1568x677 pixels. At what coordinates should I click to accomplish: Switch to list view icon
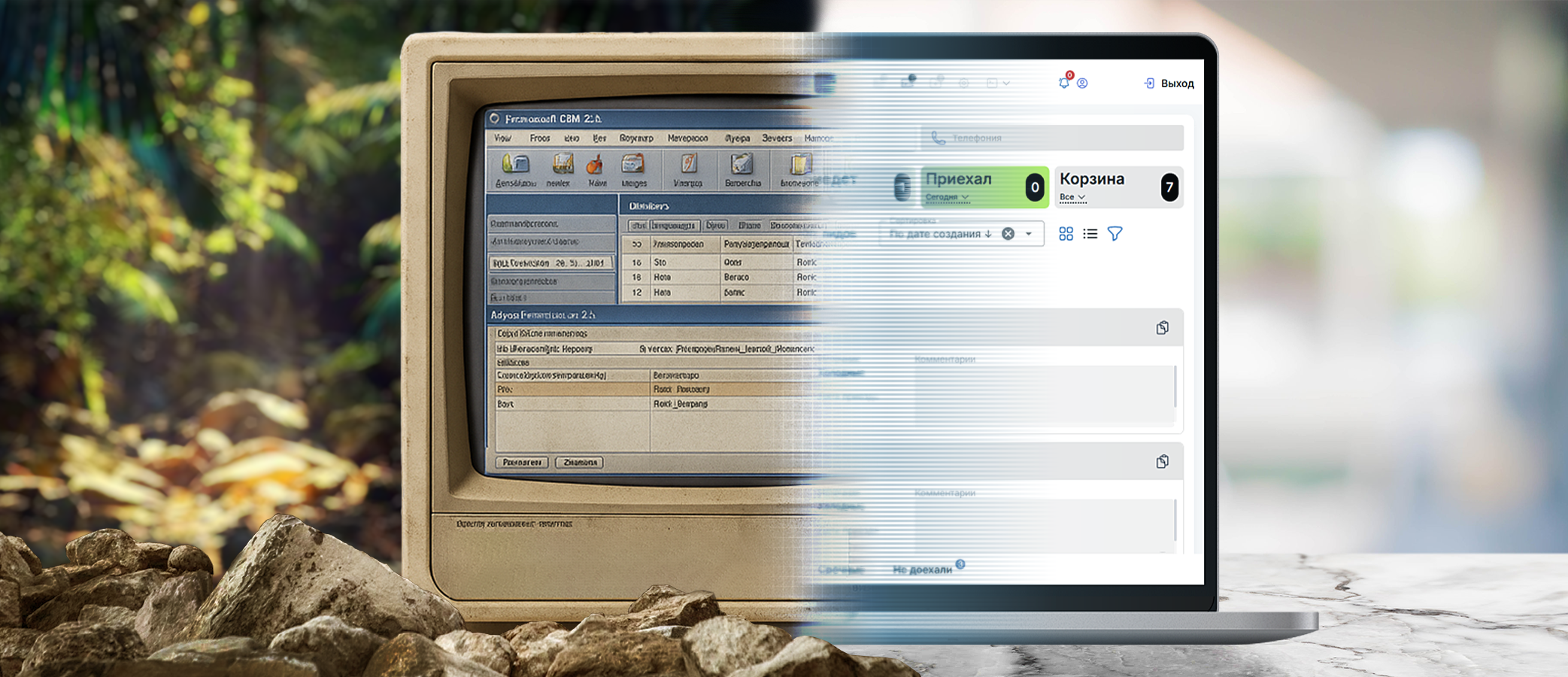1090,234
